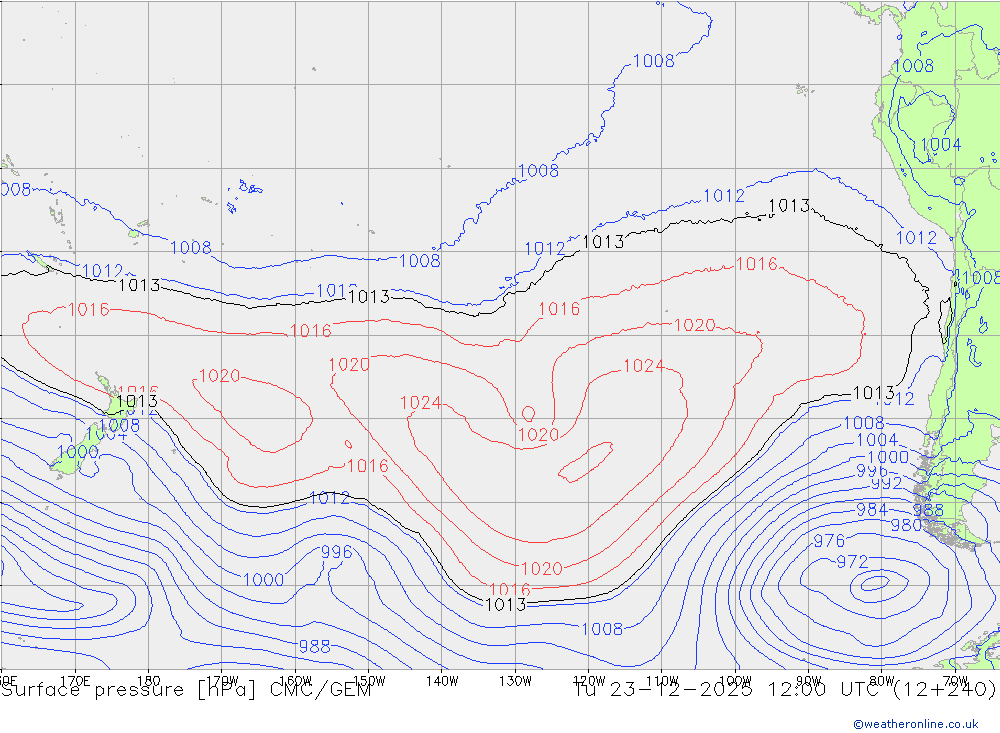Click the blue 1008 label at the chart bottom

(x=602, y=629)
